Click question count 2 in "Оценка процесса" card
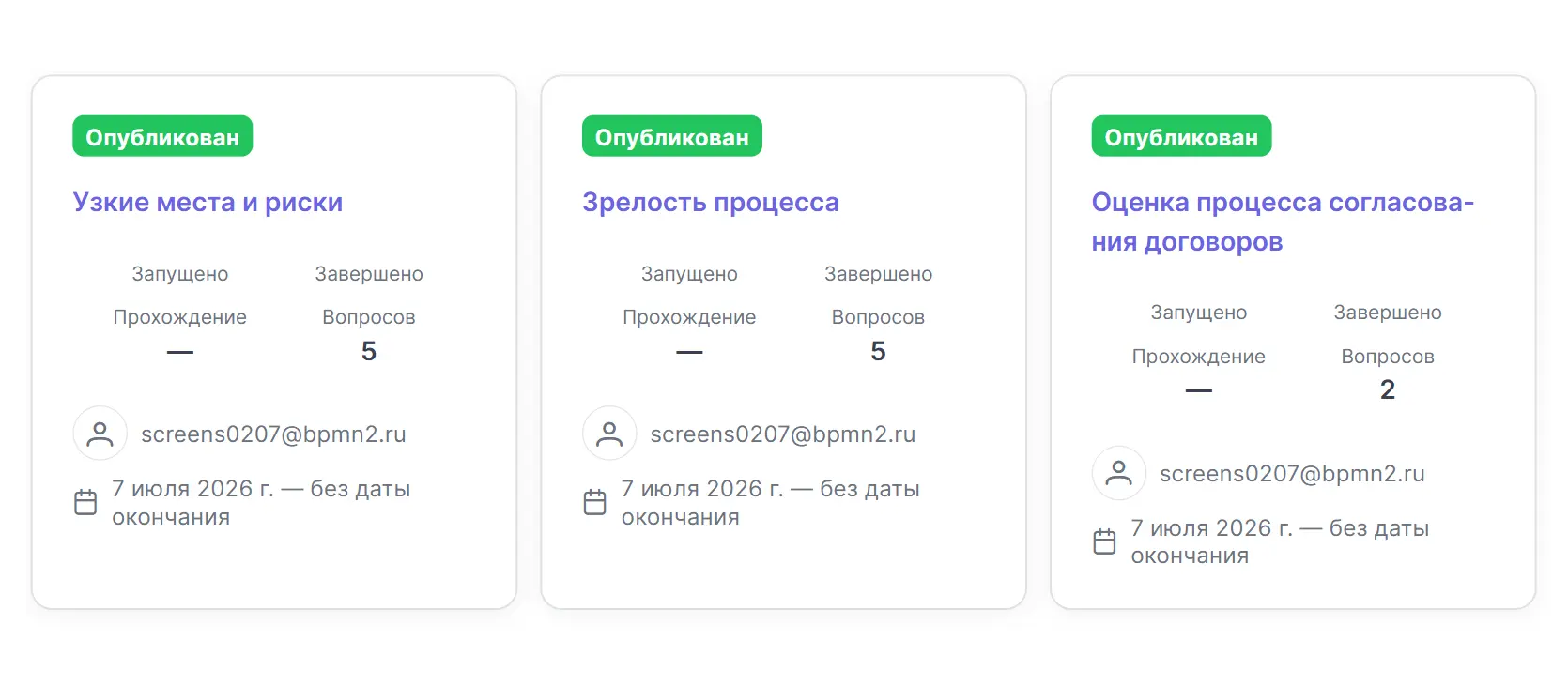The image size is (1568, 686). pos(1388,390)
